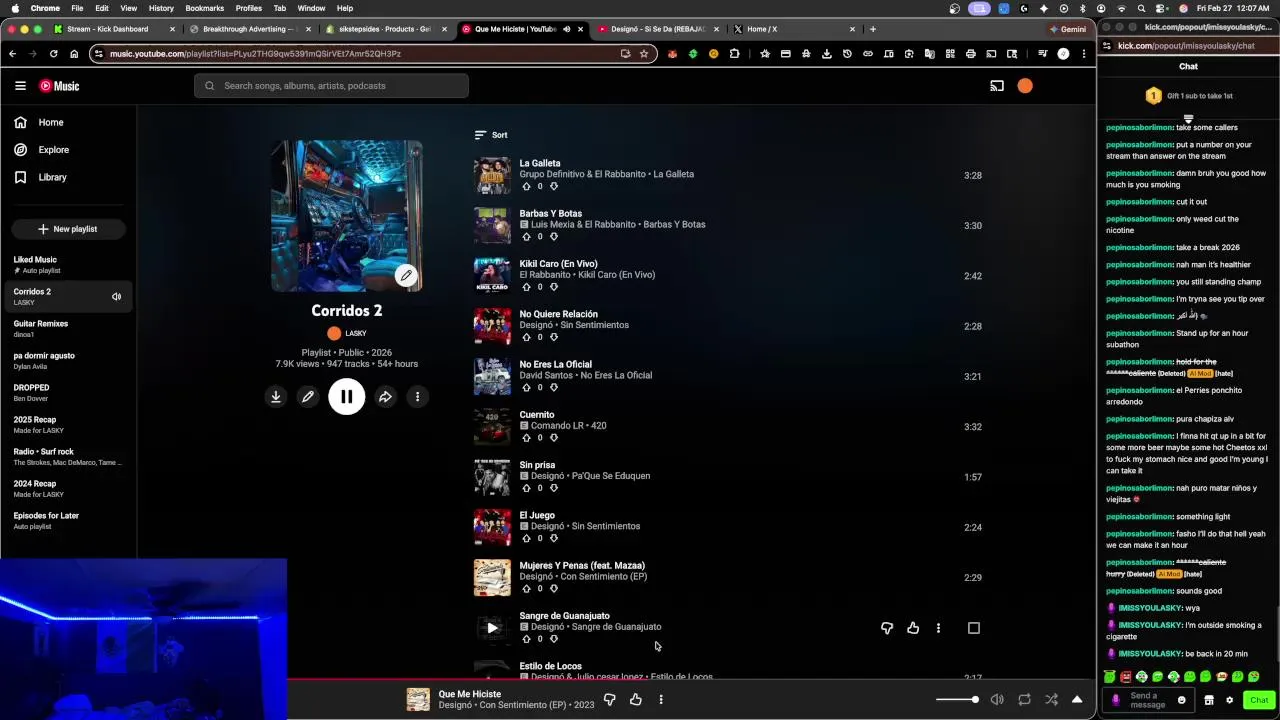Image resolution: width=1280 pixels, height=720 pixels.
Task: Click the edit pencil on playlist cover
Action: point(406,275)
